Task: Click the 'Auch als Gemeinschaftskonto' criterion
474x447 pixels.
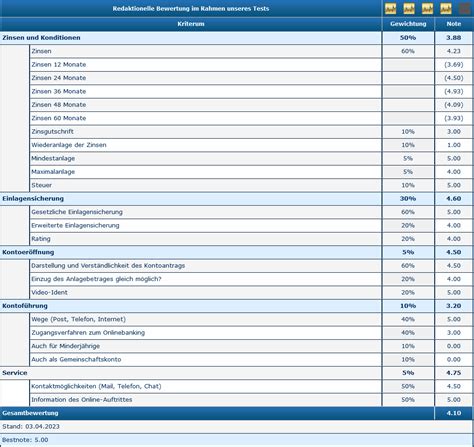Action: tap(76, 359)
